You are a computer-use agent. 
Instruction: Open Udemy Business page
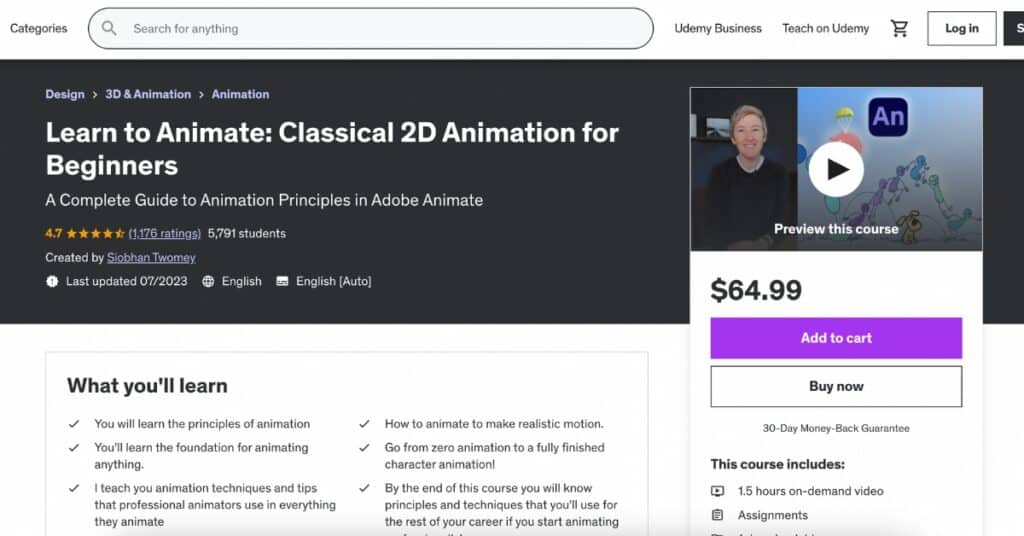click(x=717, y=28)
